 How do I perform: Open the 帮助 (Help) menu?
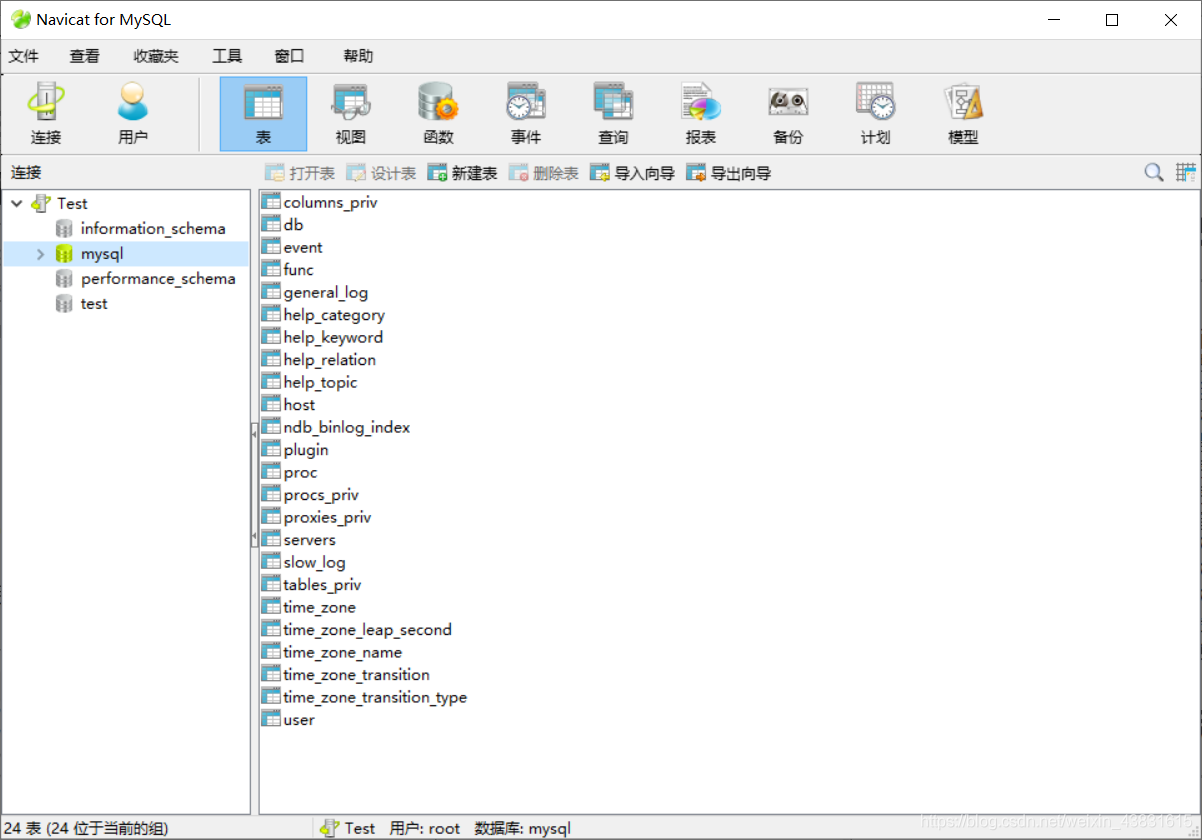358,56
